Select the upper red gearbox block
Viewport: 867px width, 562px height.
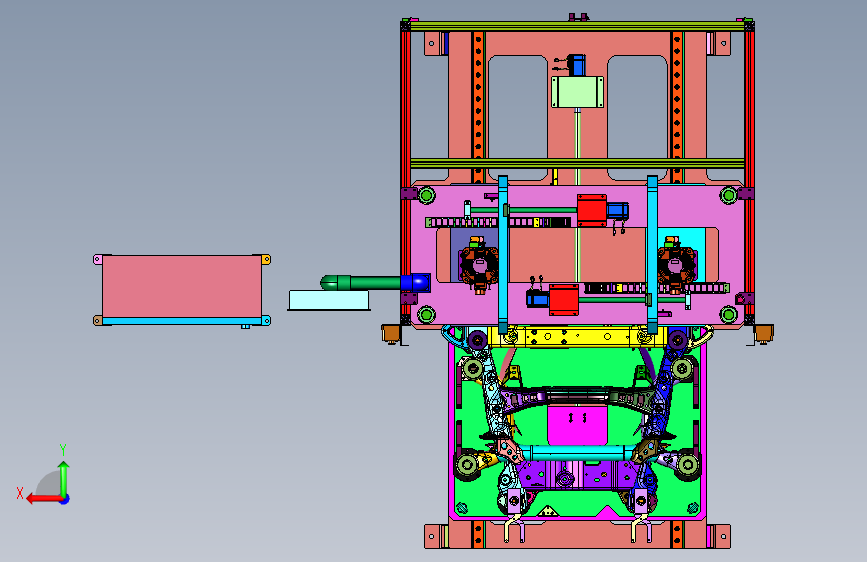[592, 210]
